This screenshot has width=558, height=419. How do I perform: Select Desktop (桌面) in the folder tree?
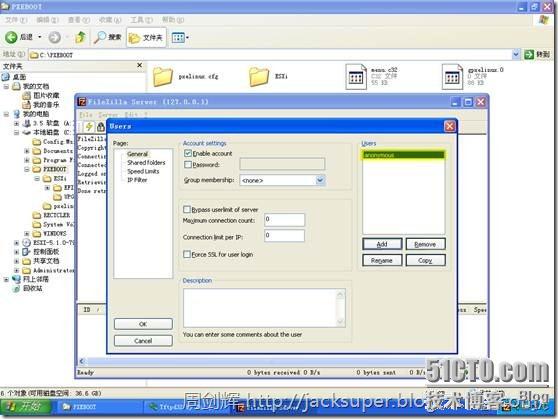[20, 77]
